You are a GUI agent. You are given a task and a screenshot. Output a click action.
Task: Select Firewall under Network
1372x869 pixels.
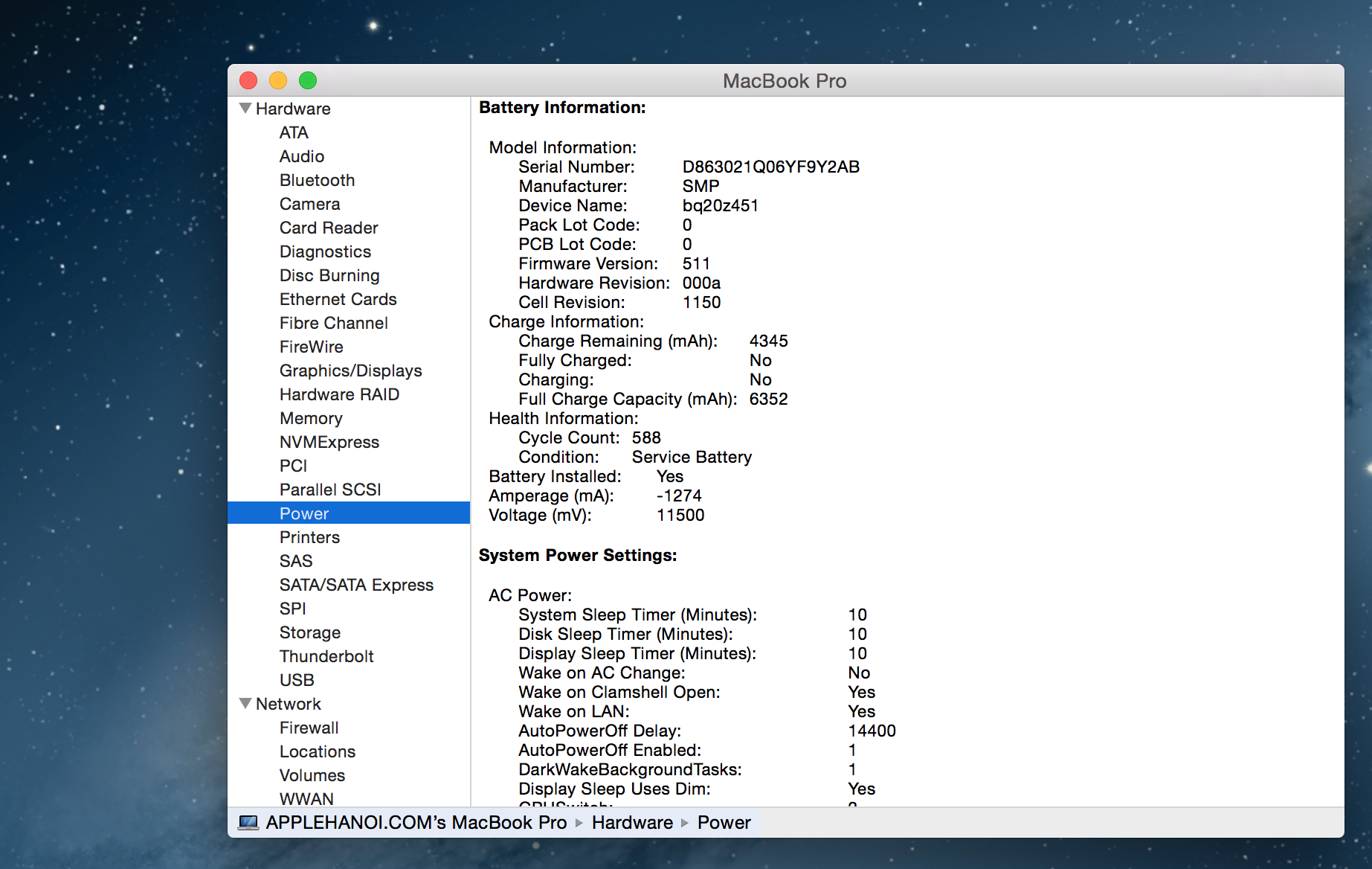click(309, 728)
